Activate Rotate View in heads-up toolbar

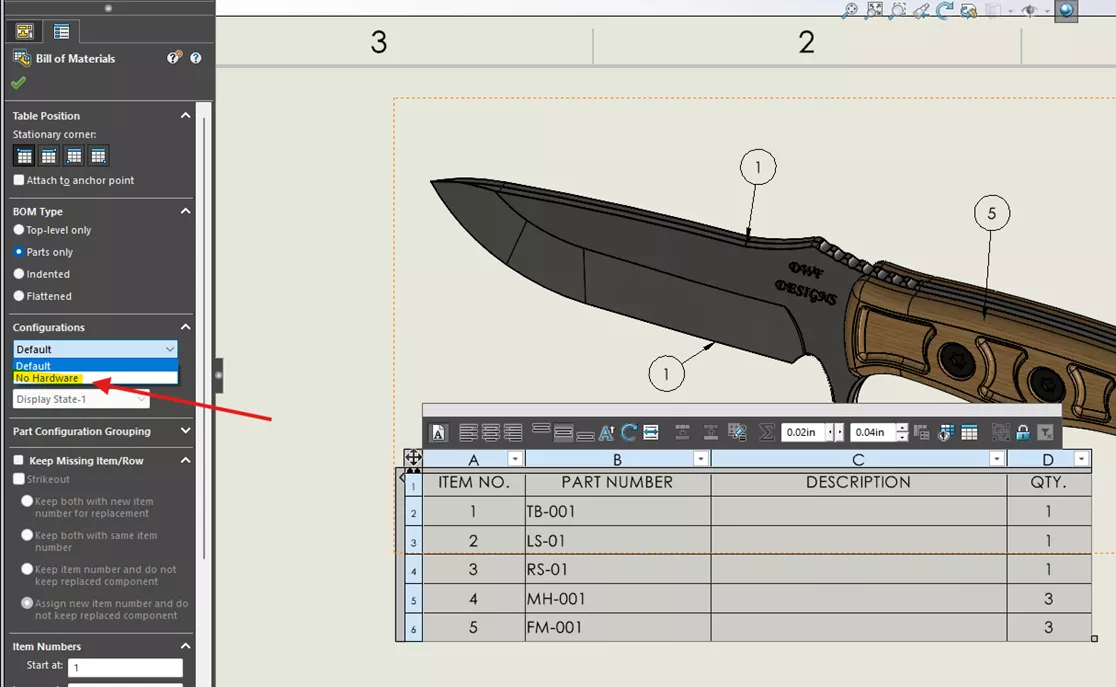coord(947,11)
